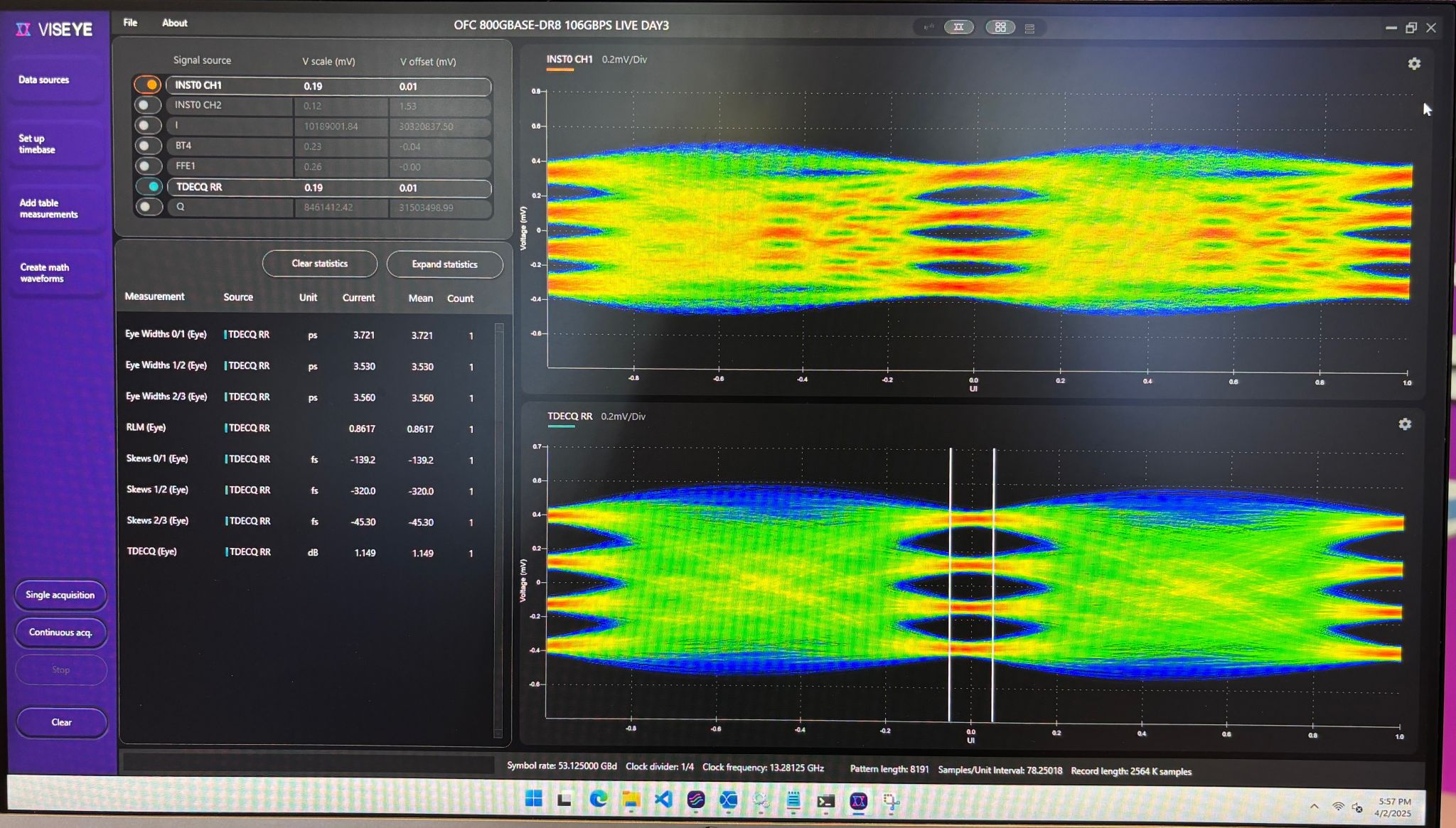Open settings gear for INST0 CH1 plot
1456x828 pixels.
coord(1414,64)
